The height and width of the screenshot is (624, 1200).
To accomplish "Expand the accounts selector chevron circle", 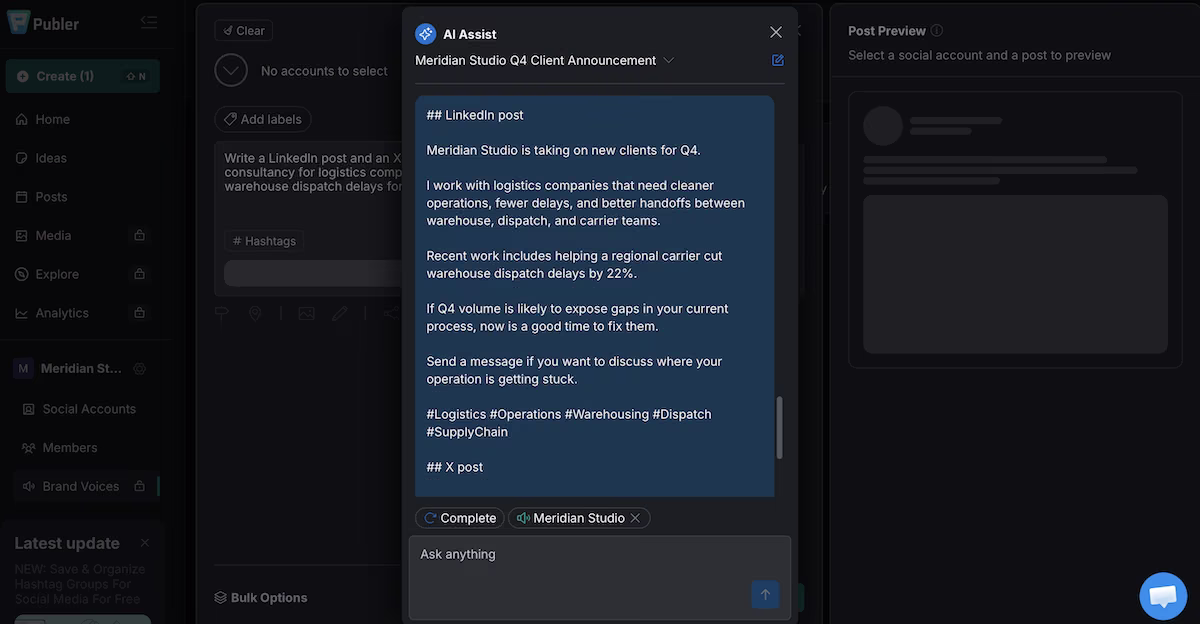I will click(231, 71).
